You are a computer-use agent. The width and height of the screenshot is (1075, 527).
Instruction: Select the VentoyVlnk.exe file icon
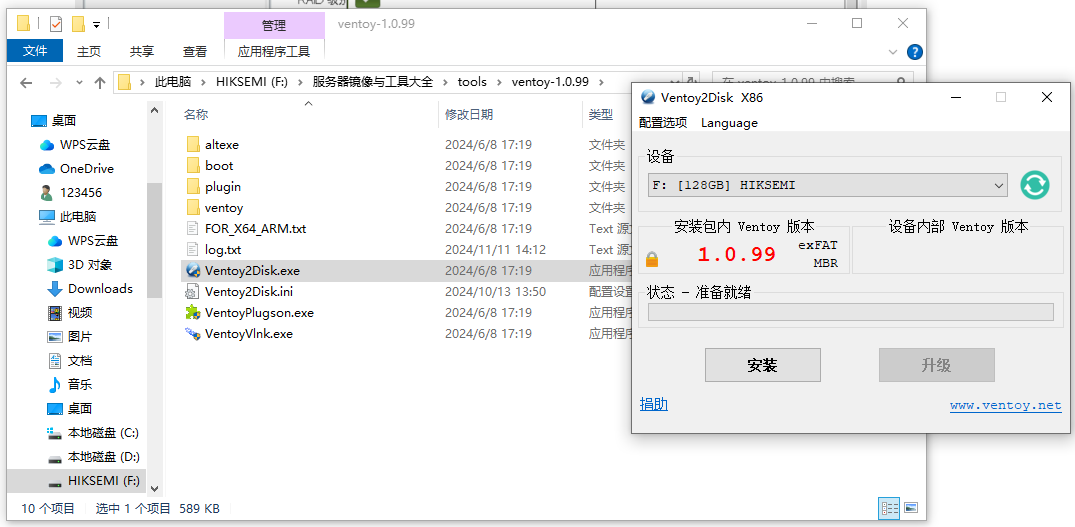point(193,334)
